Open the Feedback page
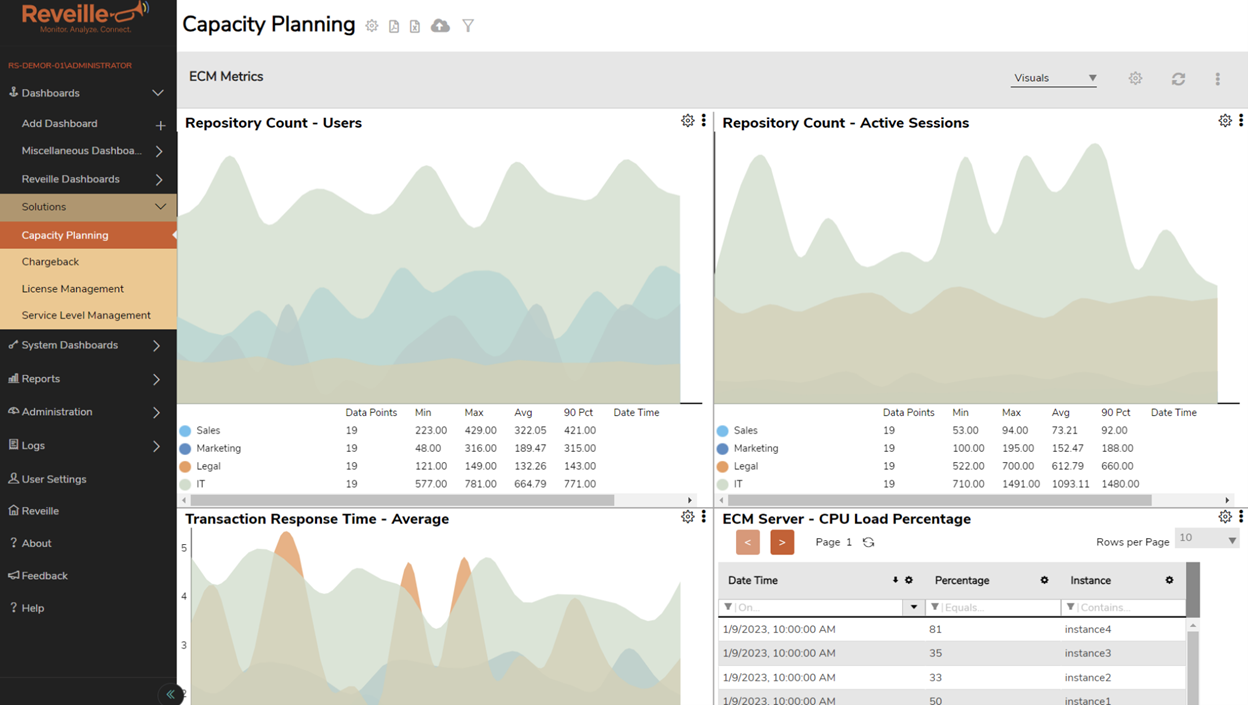The image size is (1248, 705). coord(37,576)
